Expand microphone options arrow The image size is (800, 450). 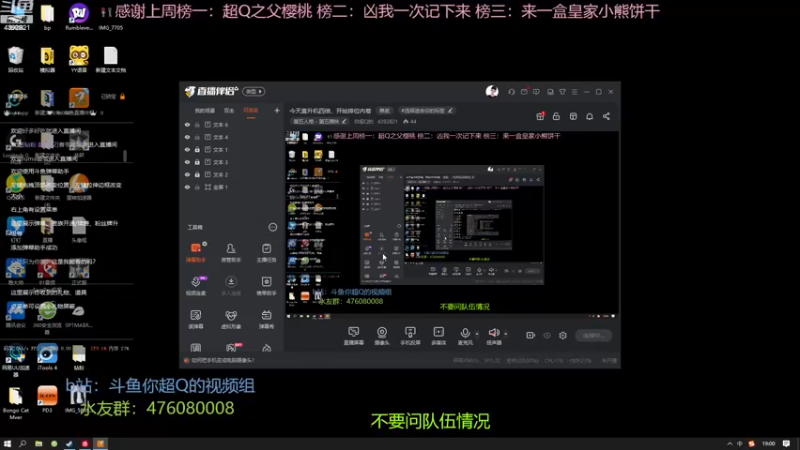click(x=477, y=334)
